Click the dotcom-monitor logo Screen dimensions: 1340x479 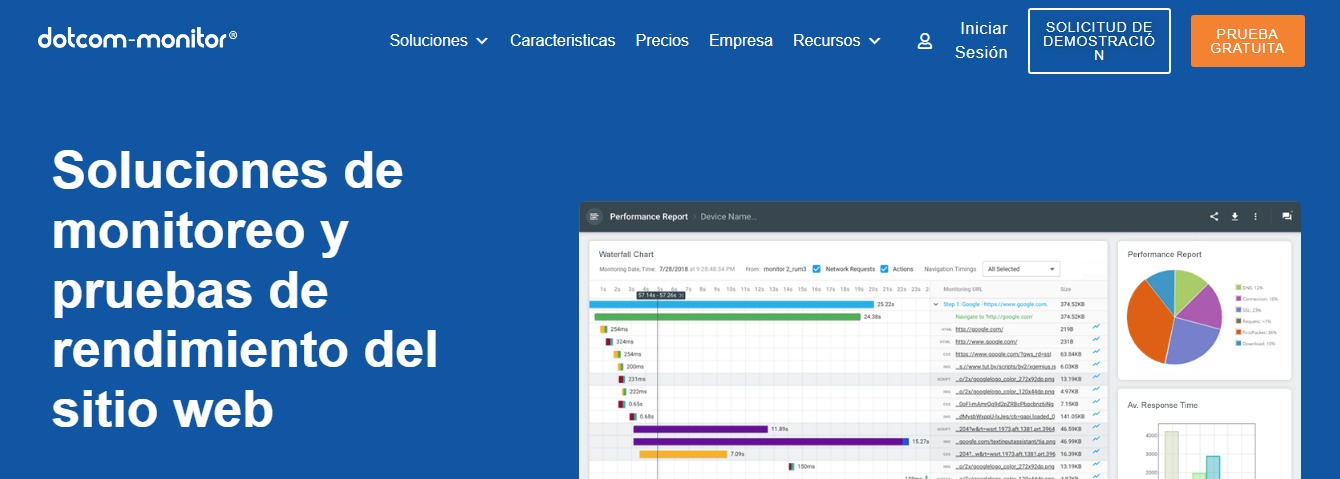[x=137, y=39]
